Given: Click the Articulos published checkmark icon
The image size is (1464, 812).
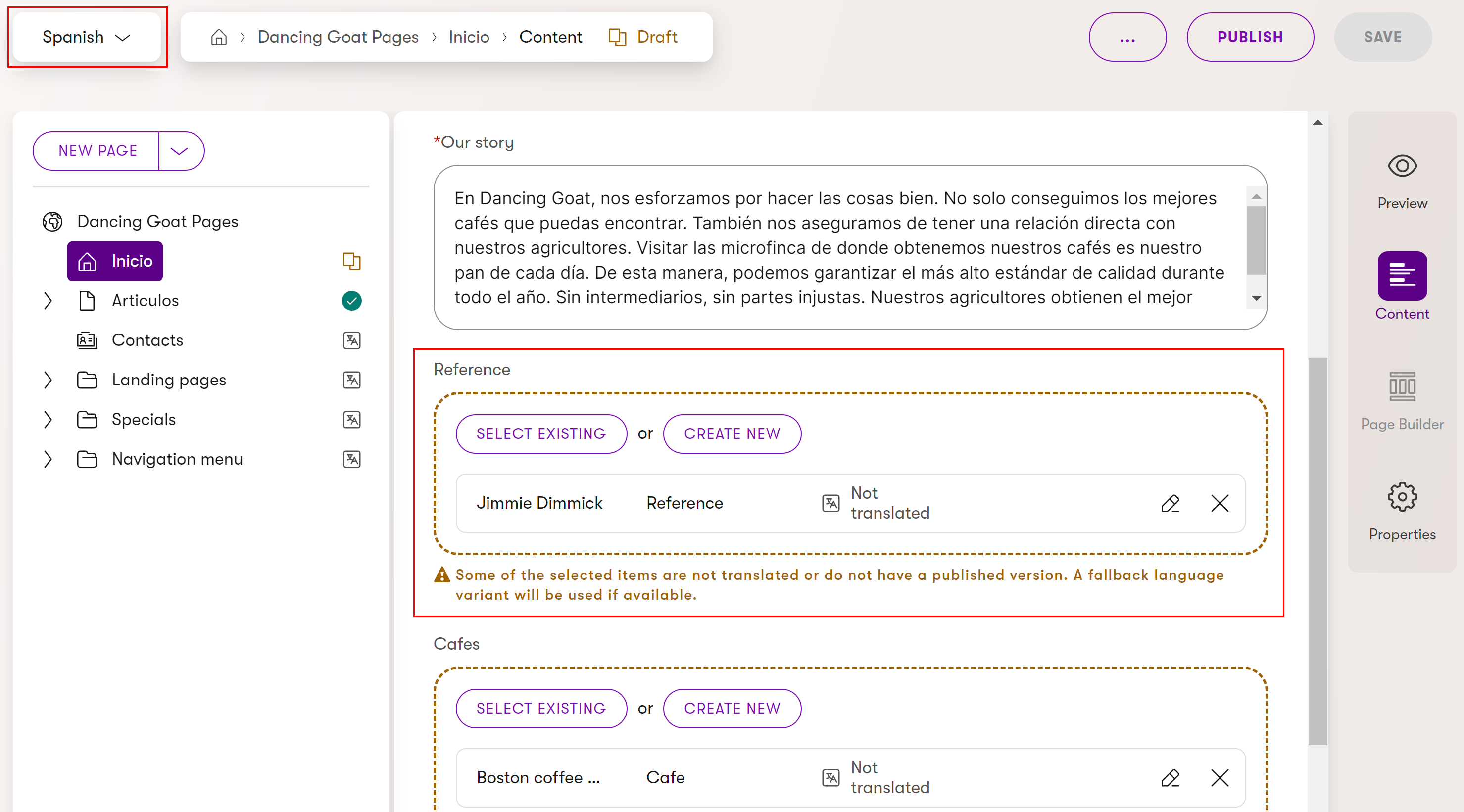Looking at the screenshot, I should [352, 300].
